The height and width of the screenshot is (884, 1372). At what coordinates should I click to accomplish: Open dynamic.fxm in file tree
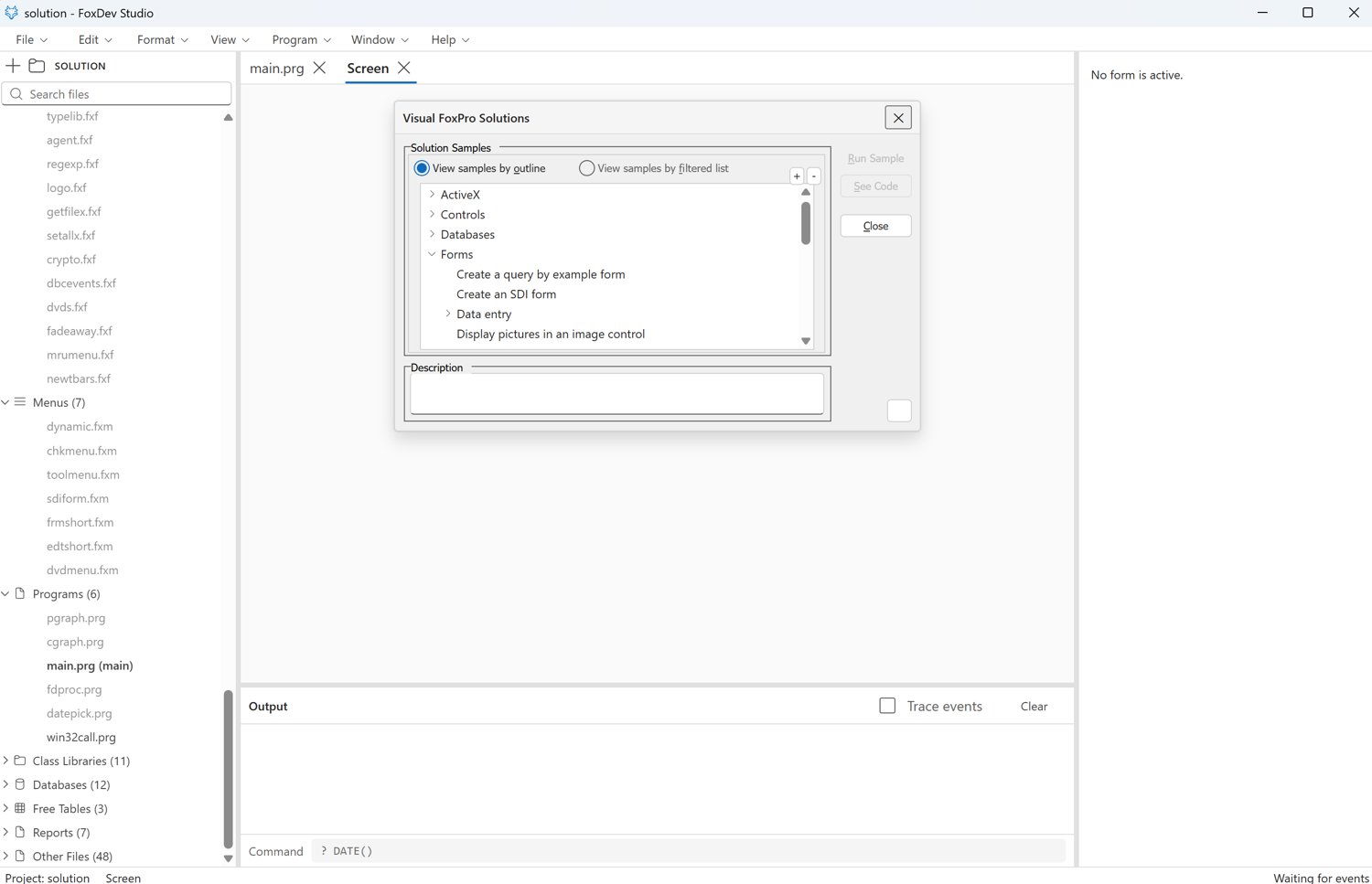(x=80, y=427)
